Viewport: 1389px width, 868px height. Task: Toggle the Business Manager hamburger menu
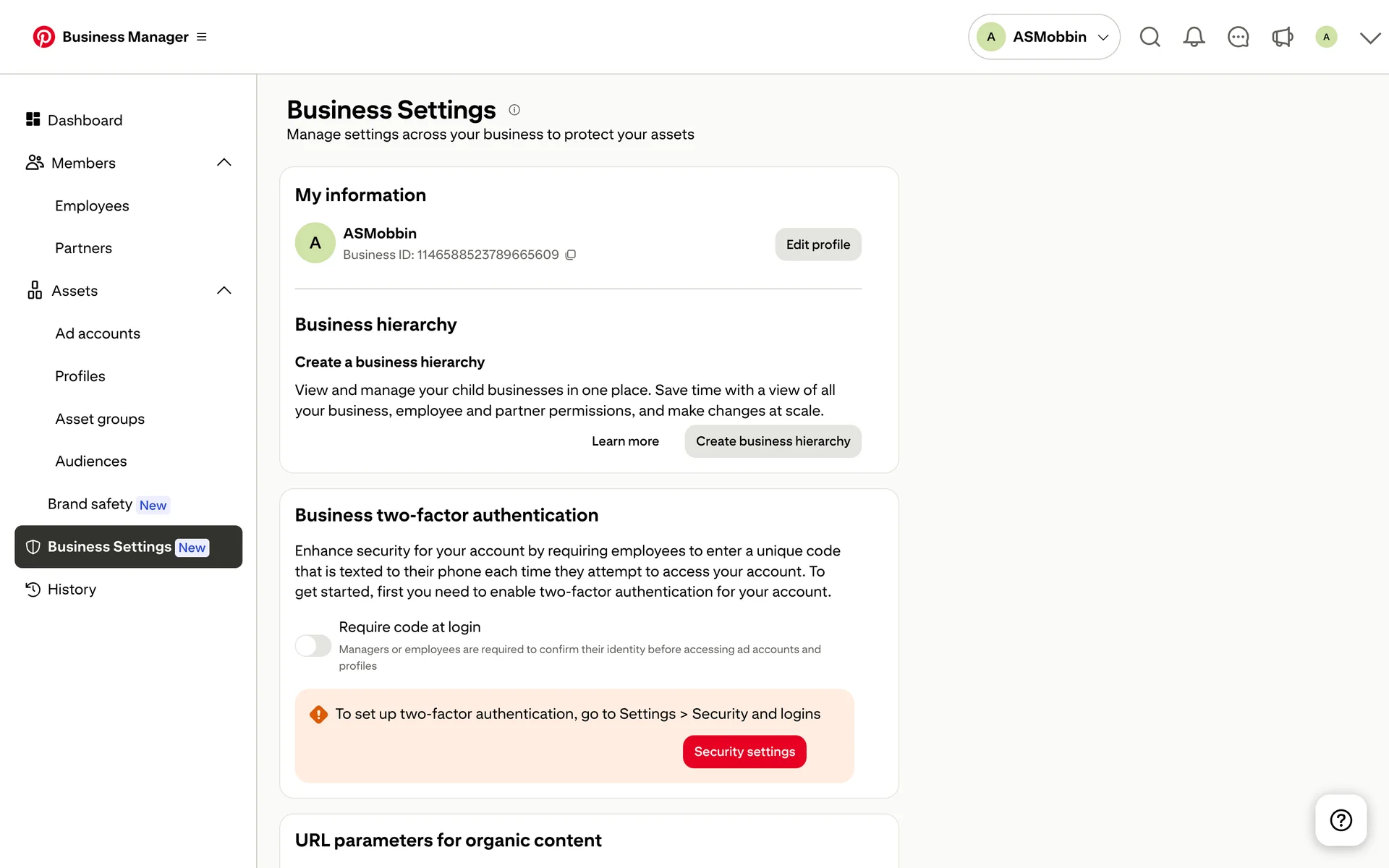tap(202, 37)
